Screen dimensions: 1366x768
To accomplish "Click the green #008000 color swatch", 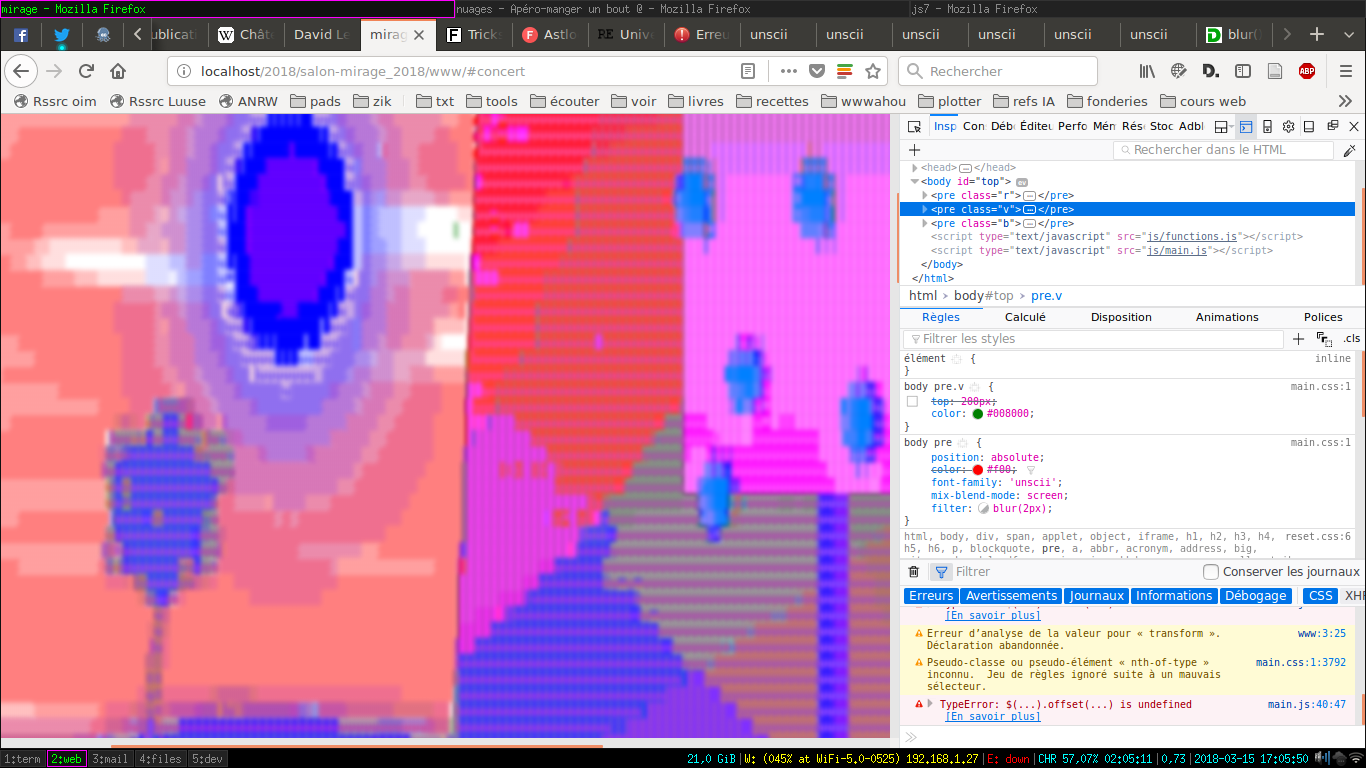I will 977,414.
